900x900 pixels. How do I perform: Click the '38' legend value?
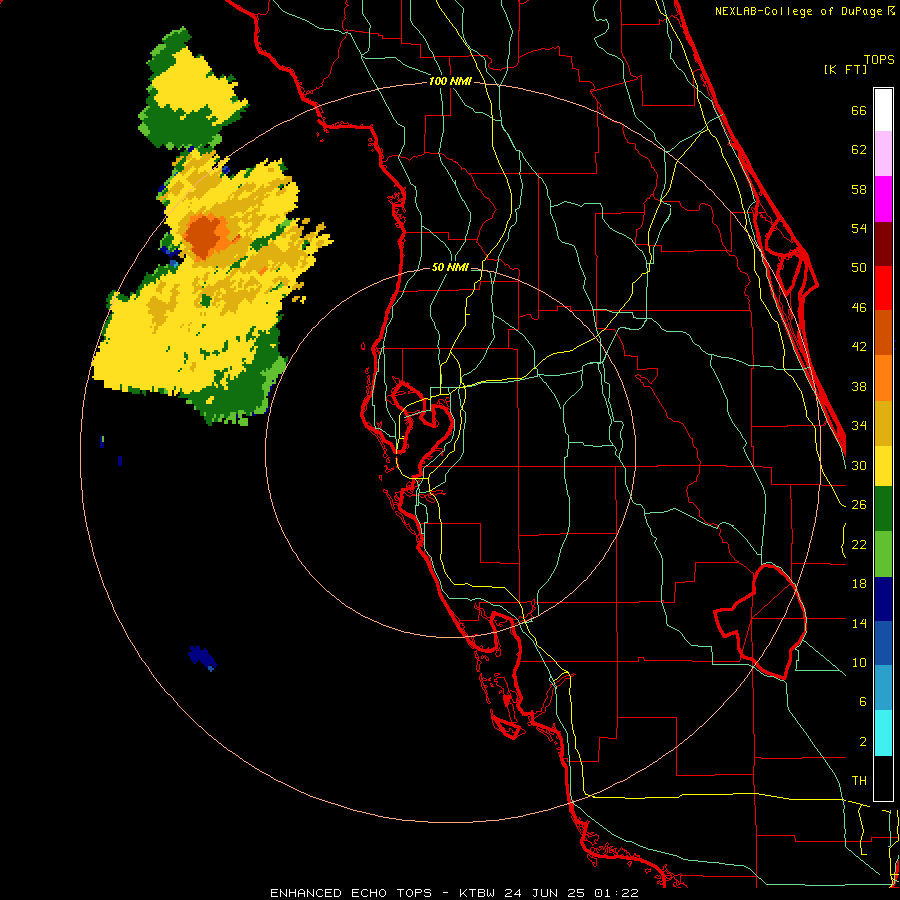tap(859, 386)
